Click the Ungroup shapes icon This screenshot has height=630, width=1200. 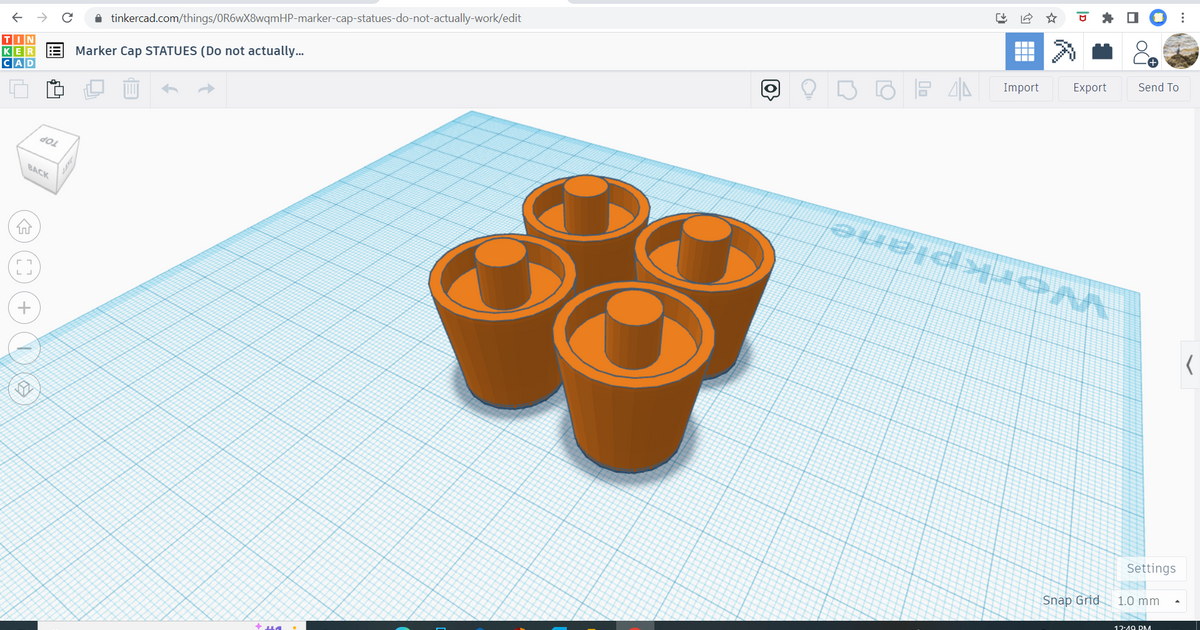pyautogui.click(x=885, y=90)
